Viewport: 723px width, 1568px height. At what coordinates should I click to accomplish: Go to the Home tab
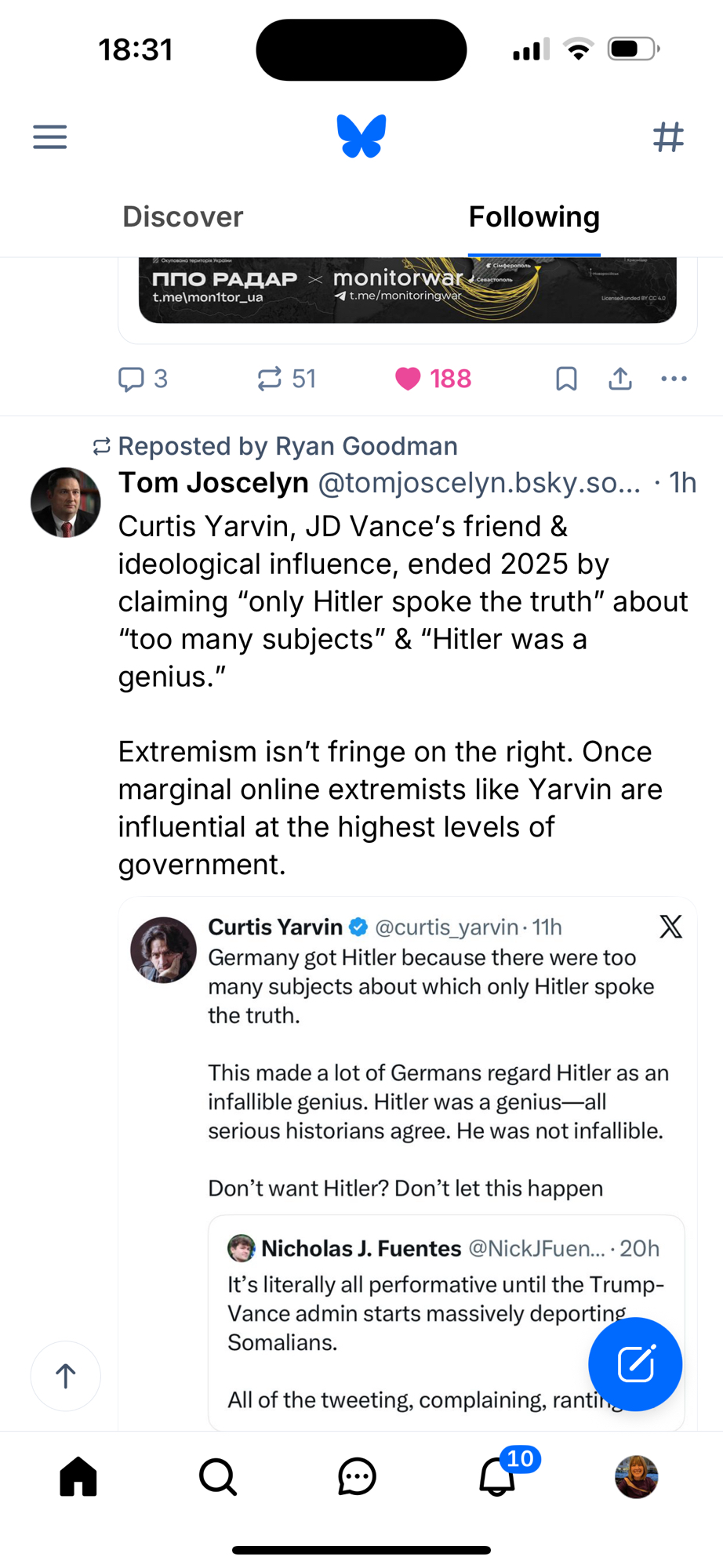coord(78,1477)
